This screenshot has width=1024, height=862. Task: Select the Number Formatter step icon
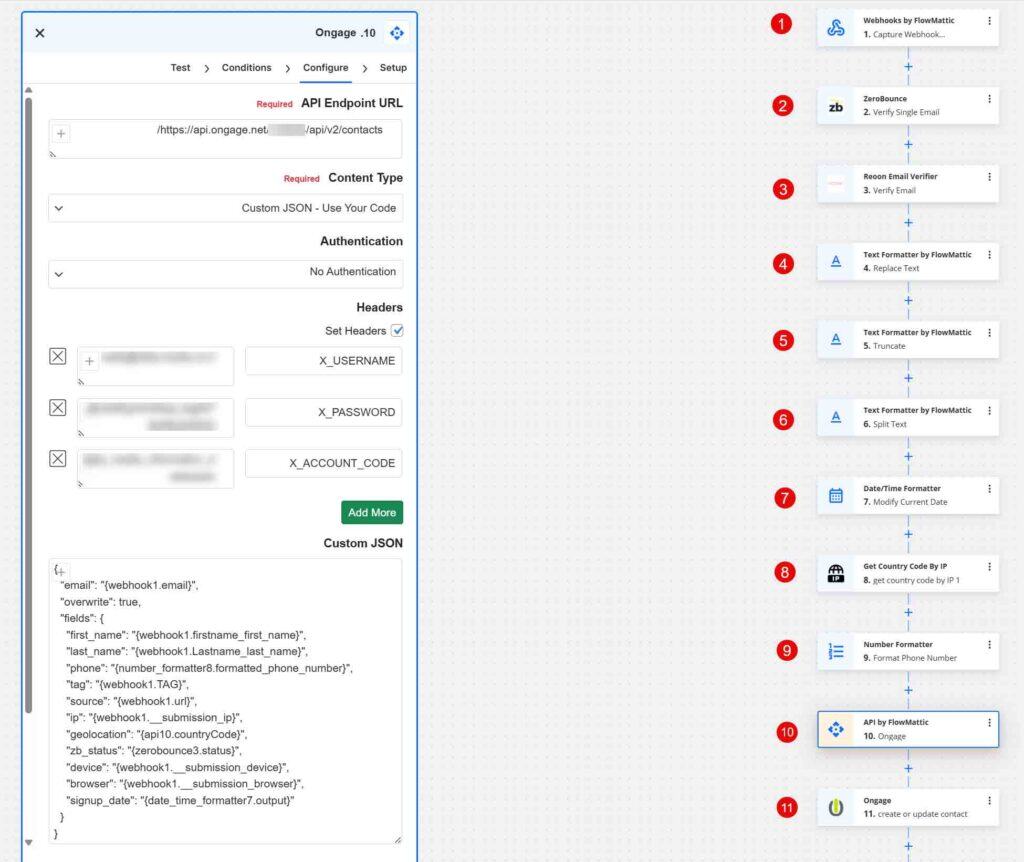pyautogui.click(x=836, y=652)
